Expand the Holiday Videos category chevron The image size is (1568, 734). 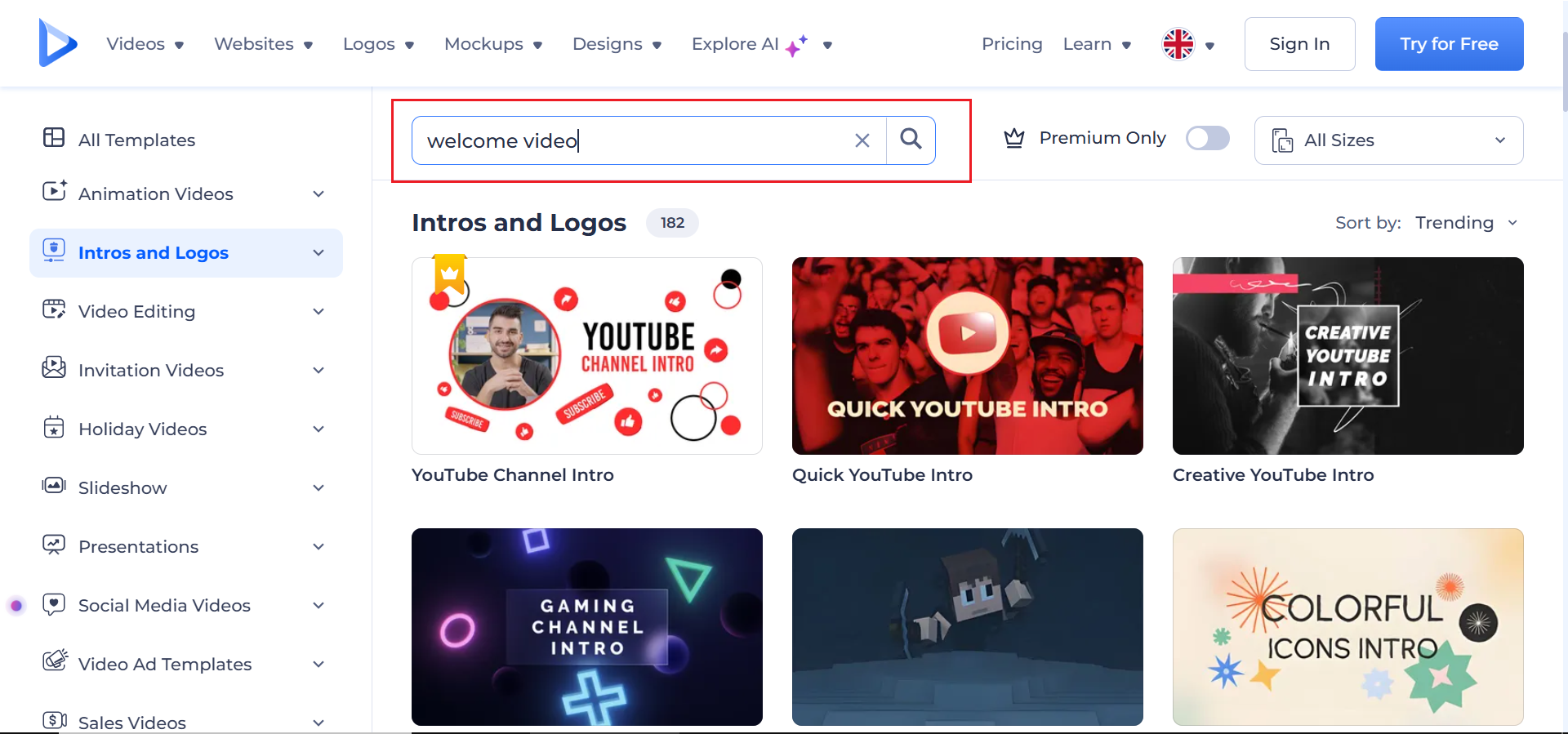[x=318, y=429]
